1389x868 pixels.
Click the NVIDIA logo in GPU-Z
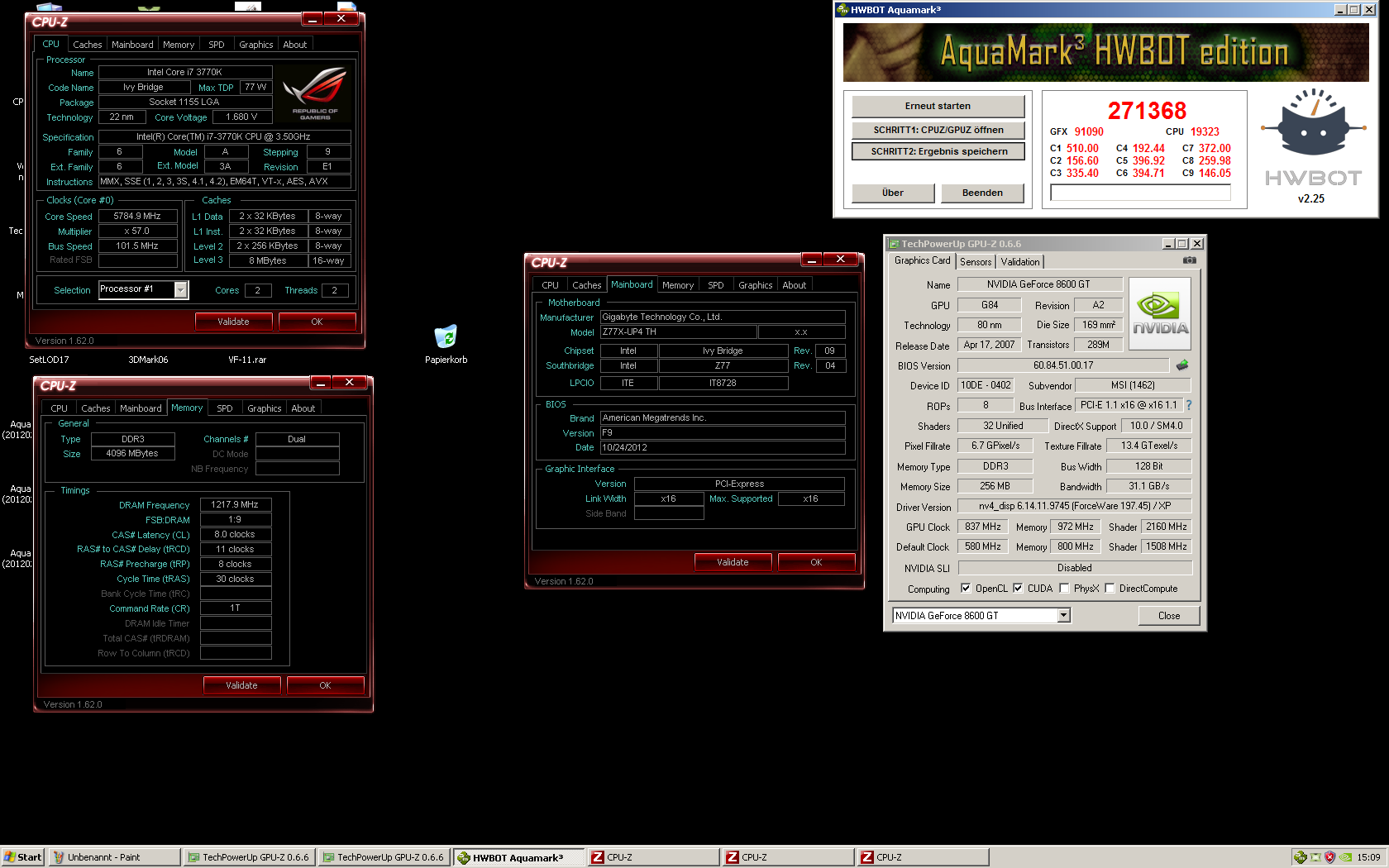[1160, 313]
